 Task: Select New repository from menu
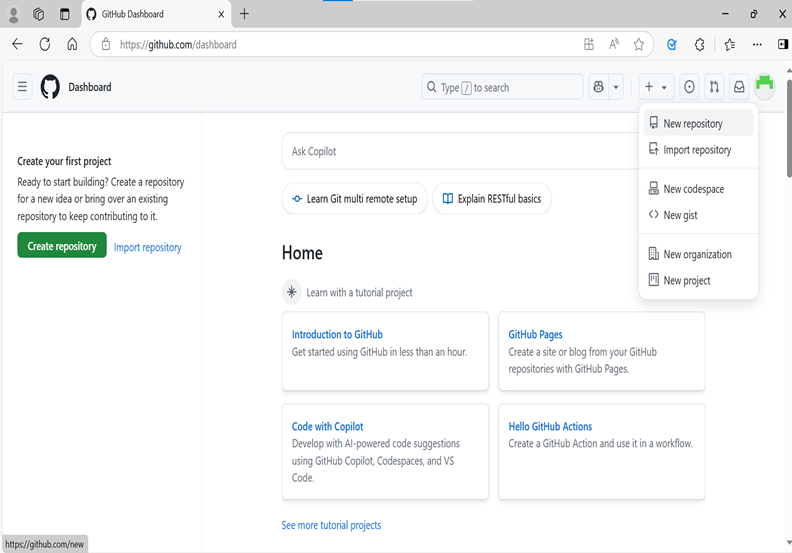698,123
